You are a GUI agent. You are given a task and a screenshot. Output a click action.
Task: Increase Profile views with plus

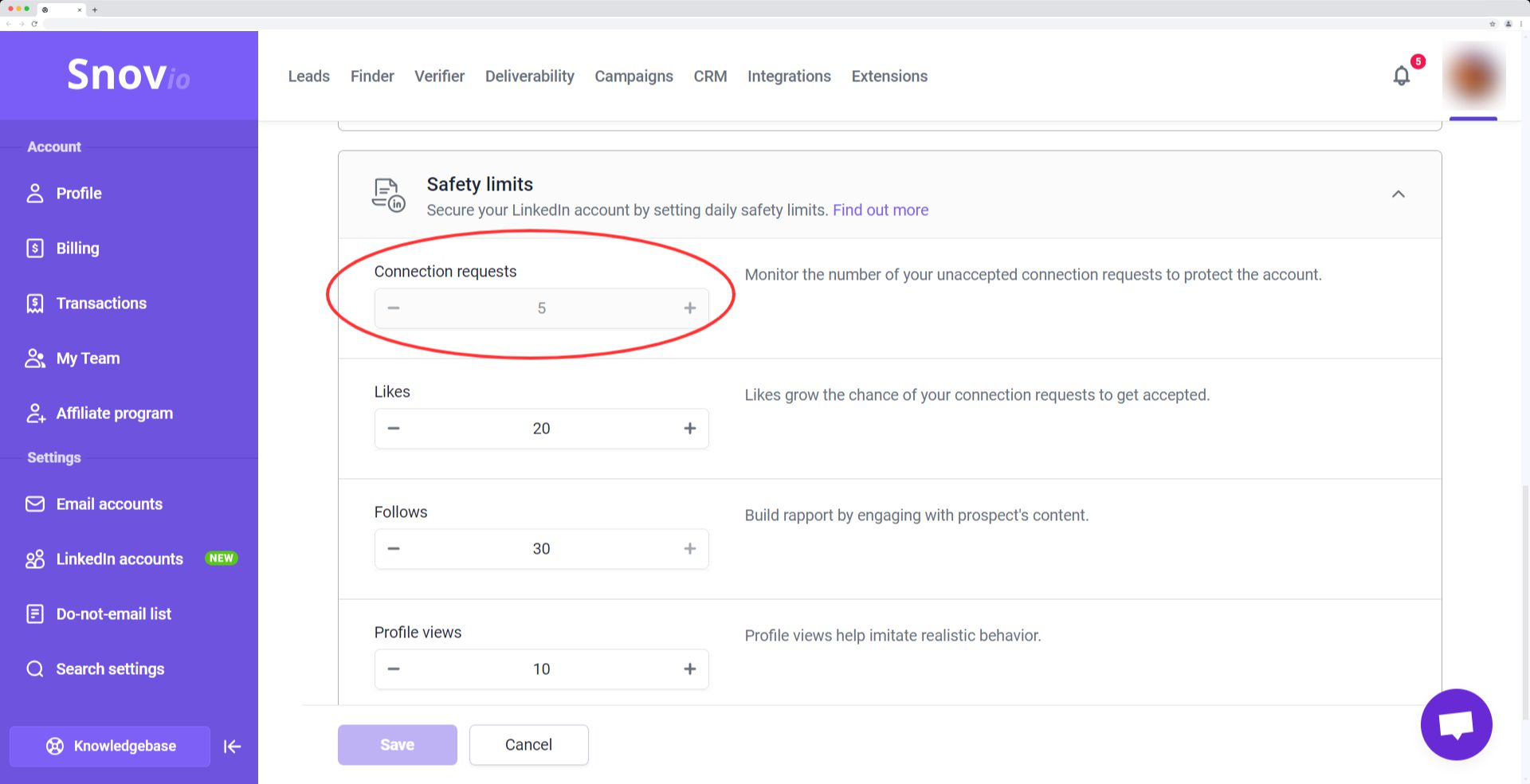(689, 669)
